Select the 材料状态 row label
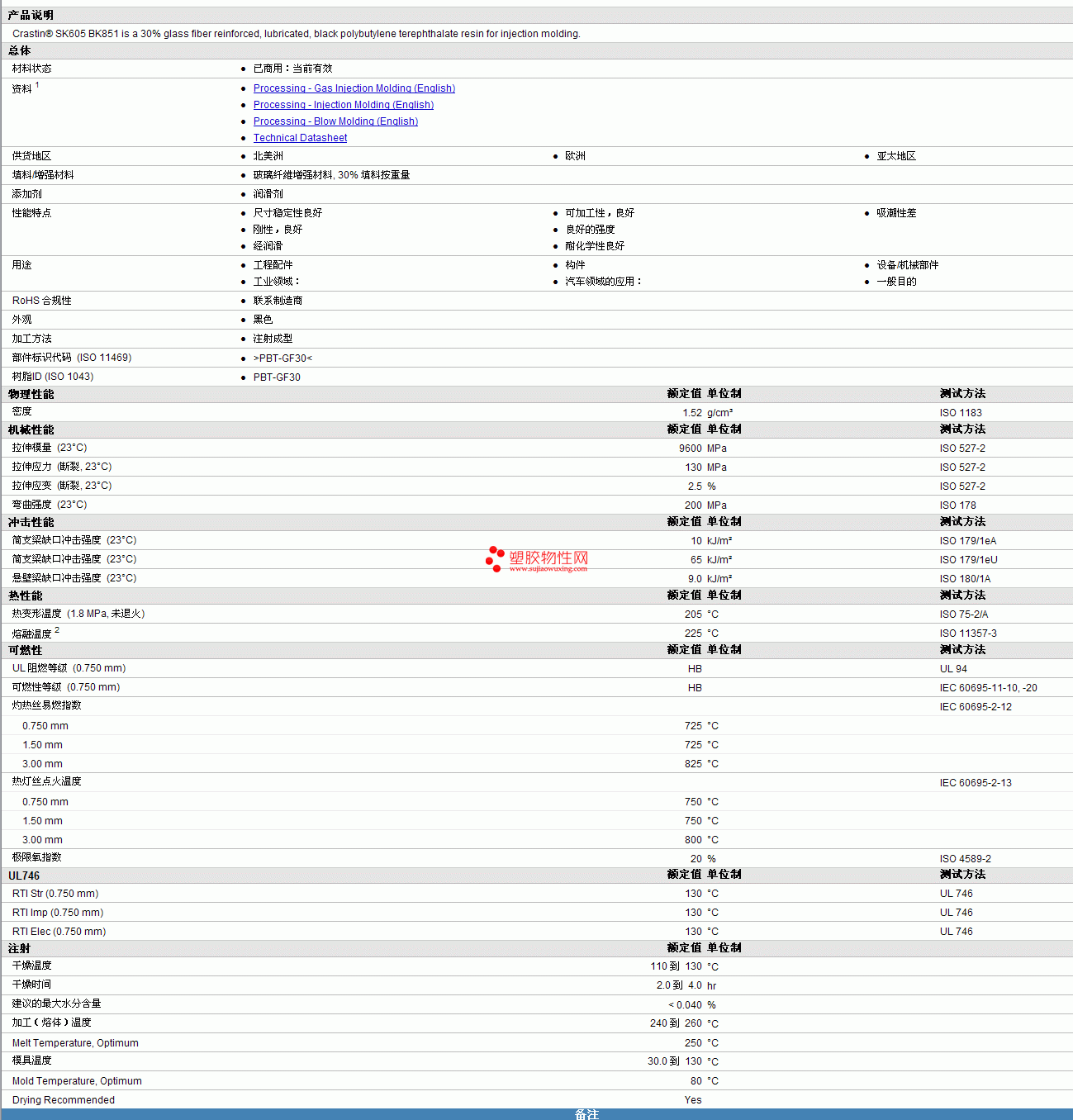1073x1120 pixels. point(31,69)
